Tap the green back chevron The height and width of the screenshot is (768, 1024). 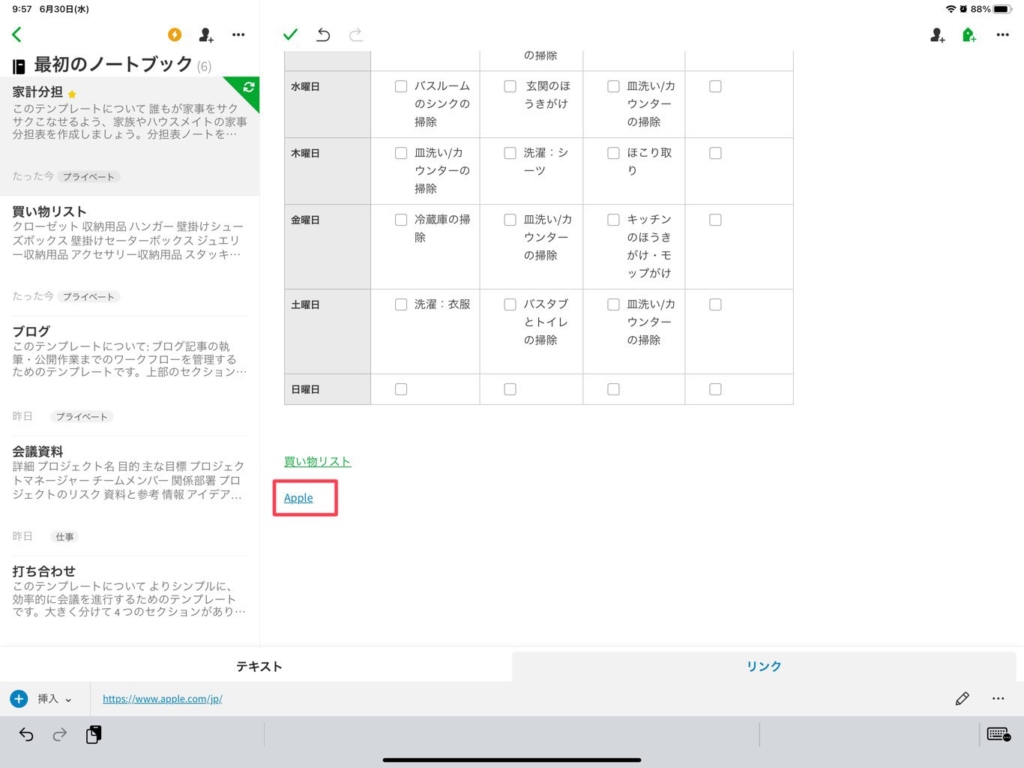17,35
